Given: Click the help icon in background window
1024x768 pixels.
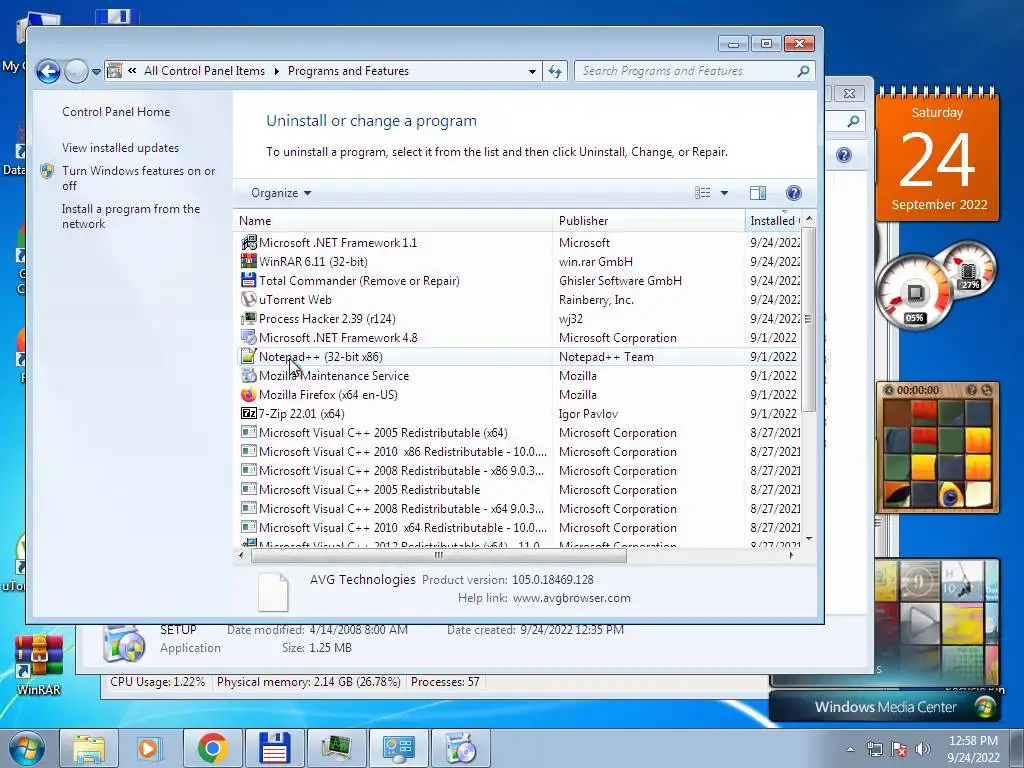Looking at the screenshot, I should [844, 155].
